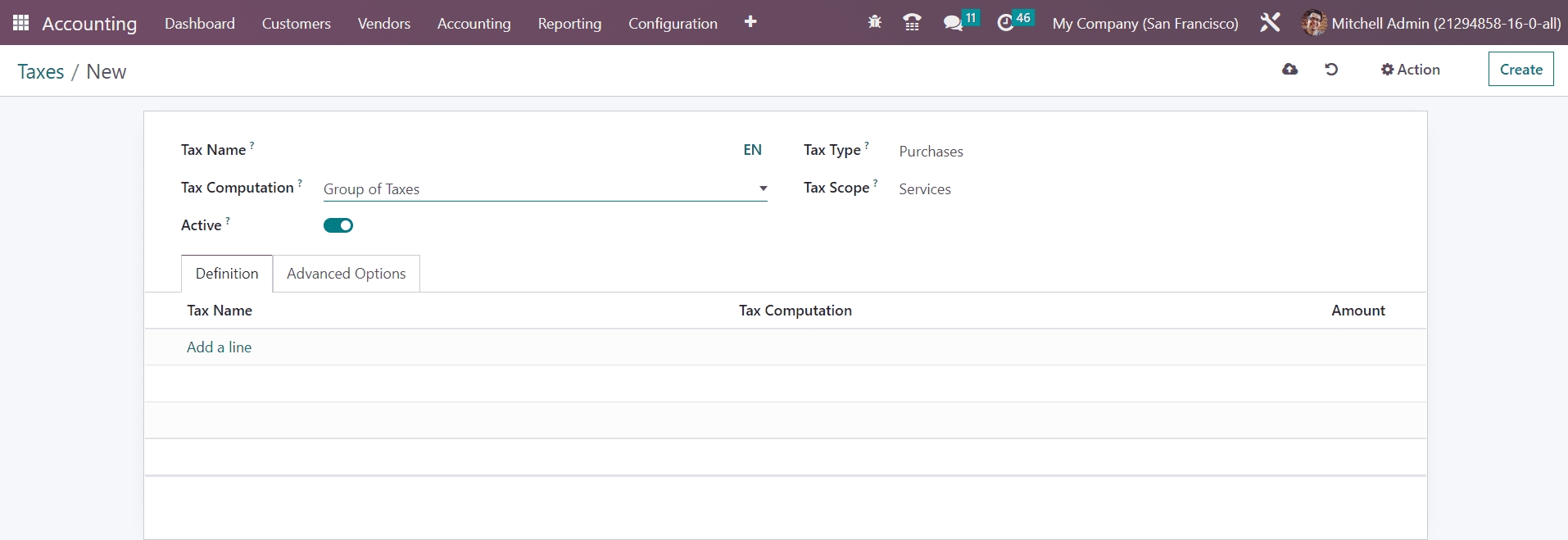Image resolution: width=1568 pixels, height=540 pixels.
Task: Switch to the Advanced Options tab
Action: 346,274
